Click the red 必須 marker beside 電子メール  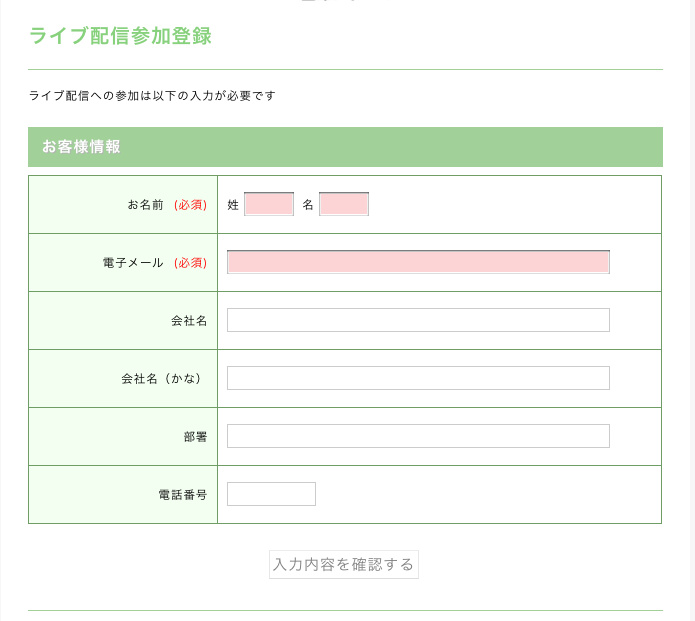[190, 263]
